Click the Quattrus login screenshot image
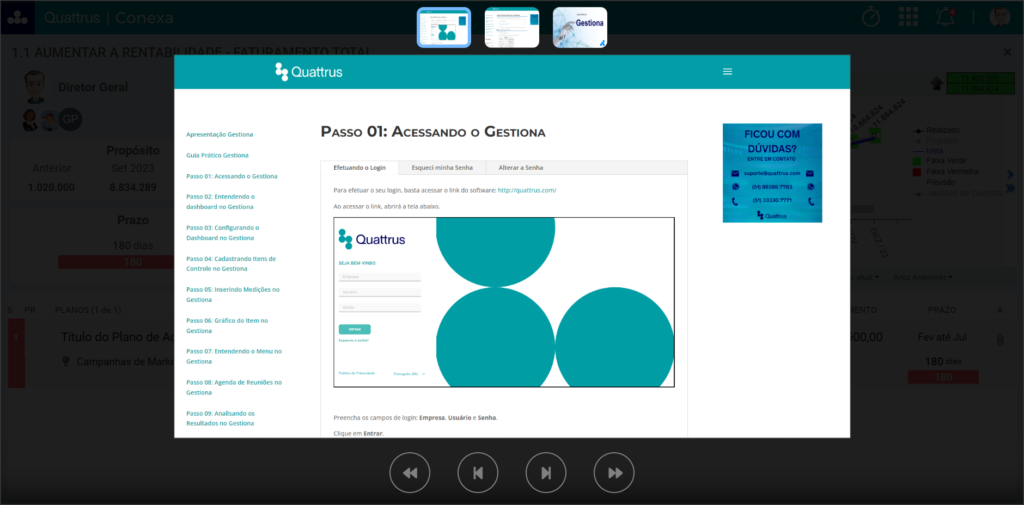This screenshot has height=505, width=1024. click(x=504, y=302)
